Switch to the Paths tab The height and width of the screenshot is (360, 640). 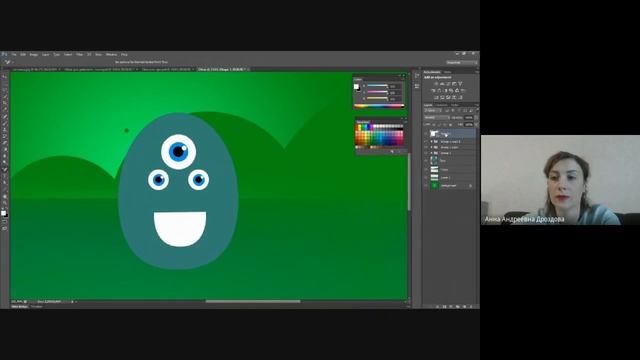point(454,105)
